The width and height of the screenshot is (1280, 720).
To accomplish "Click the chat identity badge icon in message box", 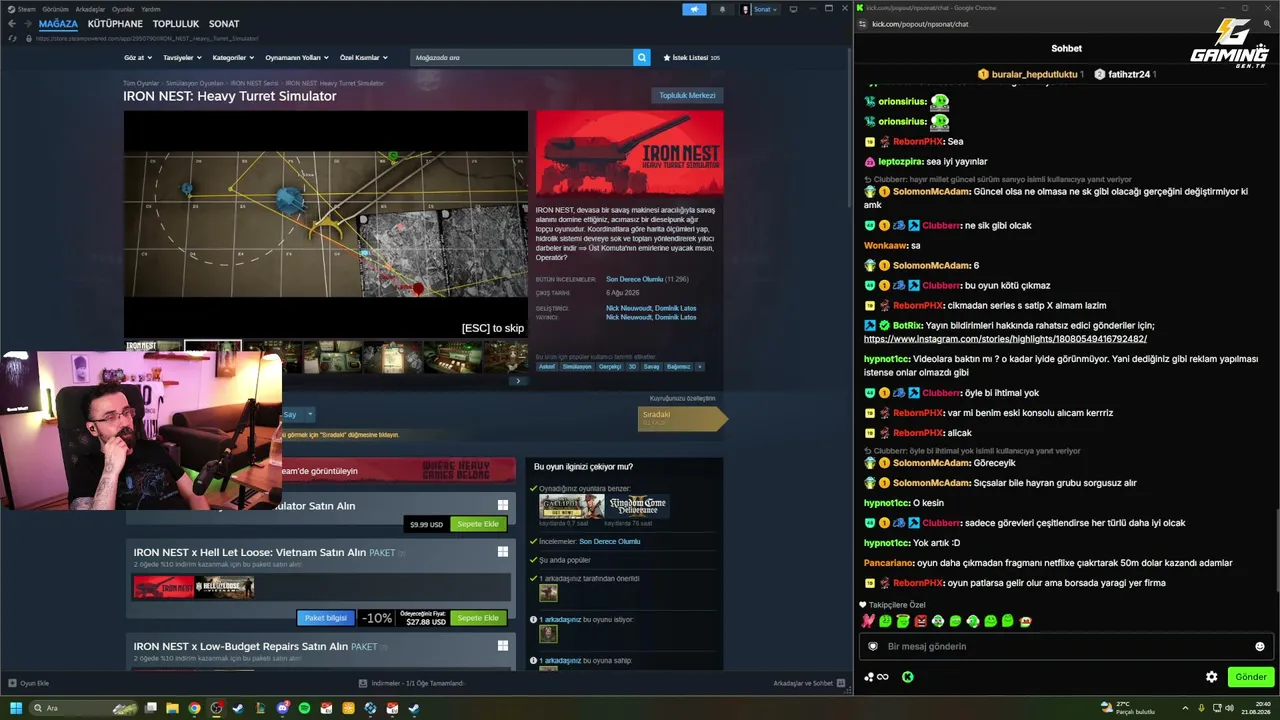I will point(873,647).
